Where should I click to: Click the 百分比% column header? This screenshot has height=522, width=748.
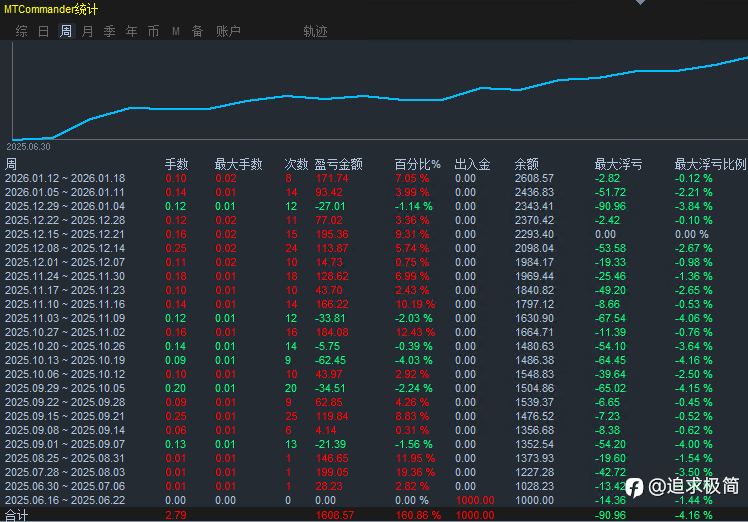click(x=417, y=164)
